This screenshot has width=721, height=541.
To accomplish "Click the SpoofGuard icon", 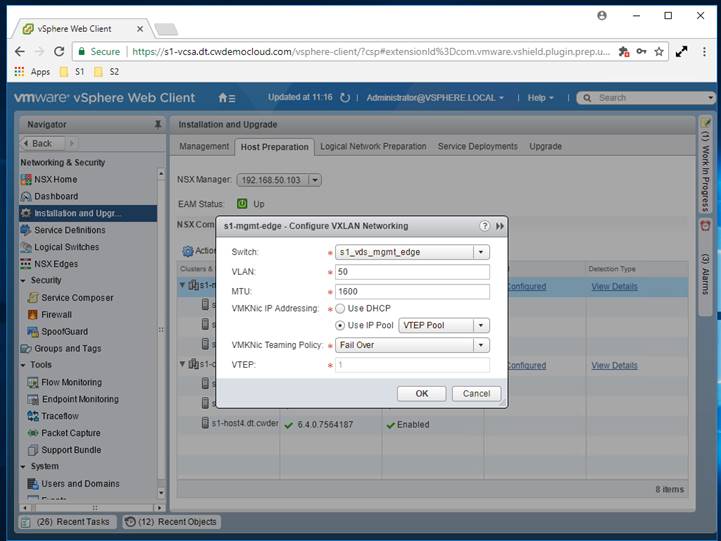I will (33, 331).
